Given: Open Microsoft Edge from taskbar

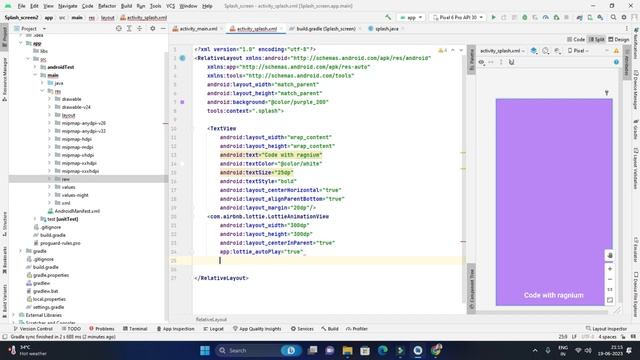Looking at the screenshot, I should (x=382, y=350).
